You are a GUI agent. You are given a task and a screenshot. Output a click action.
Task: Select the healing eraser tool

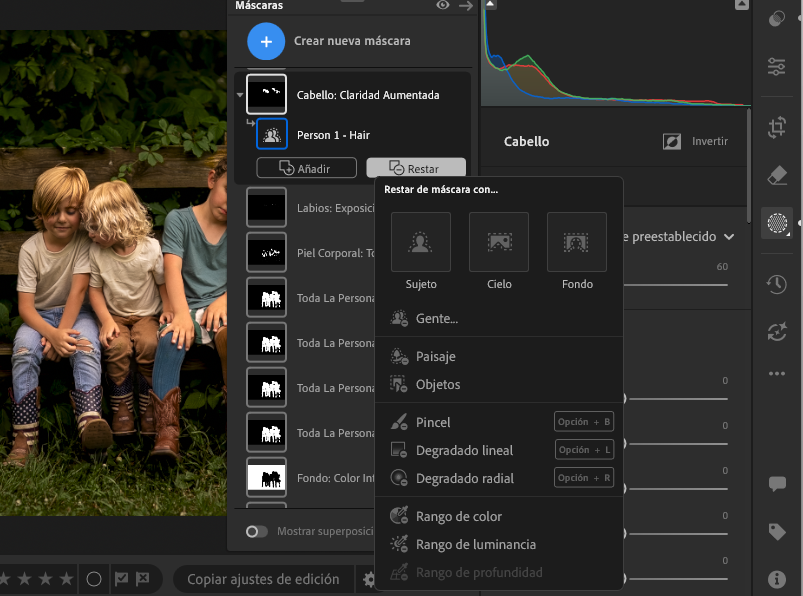pos(777,176)
